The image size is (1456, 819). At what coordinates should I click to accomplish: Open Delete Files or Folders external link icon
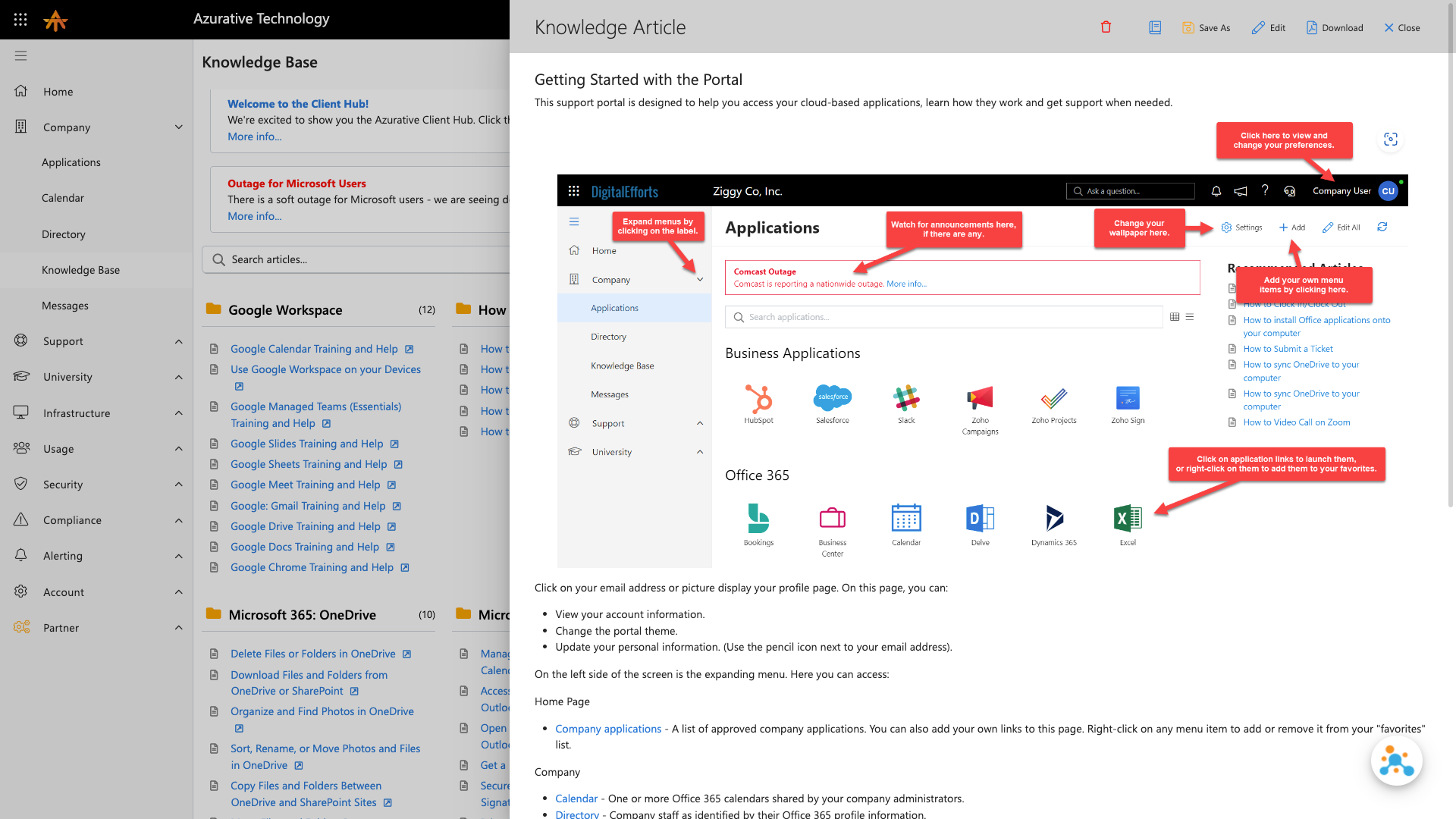click(407, 654)
